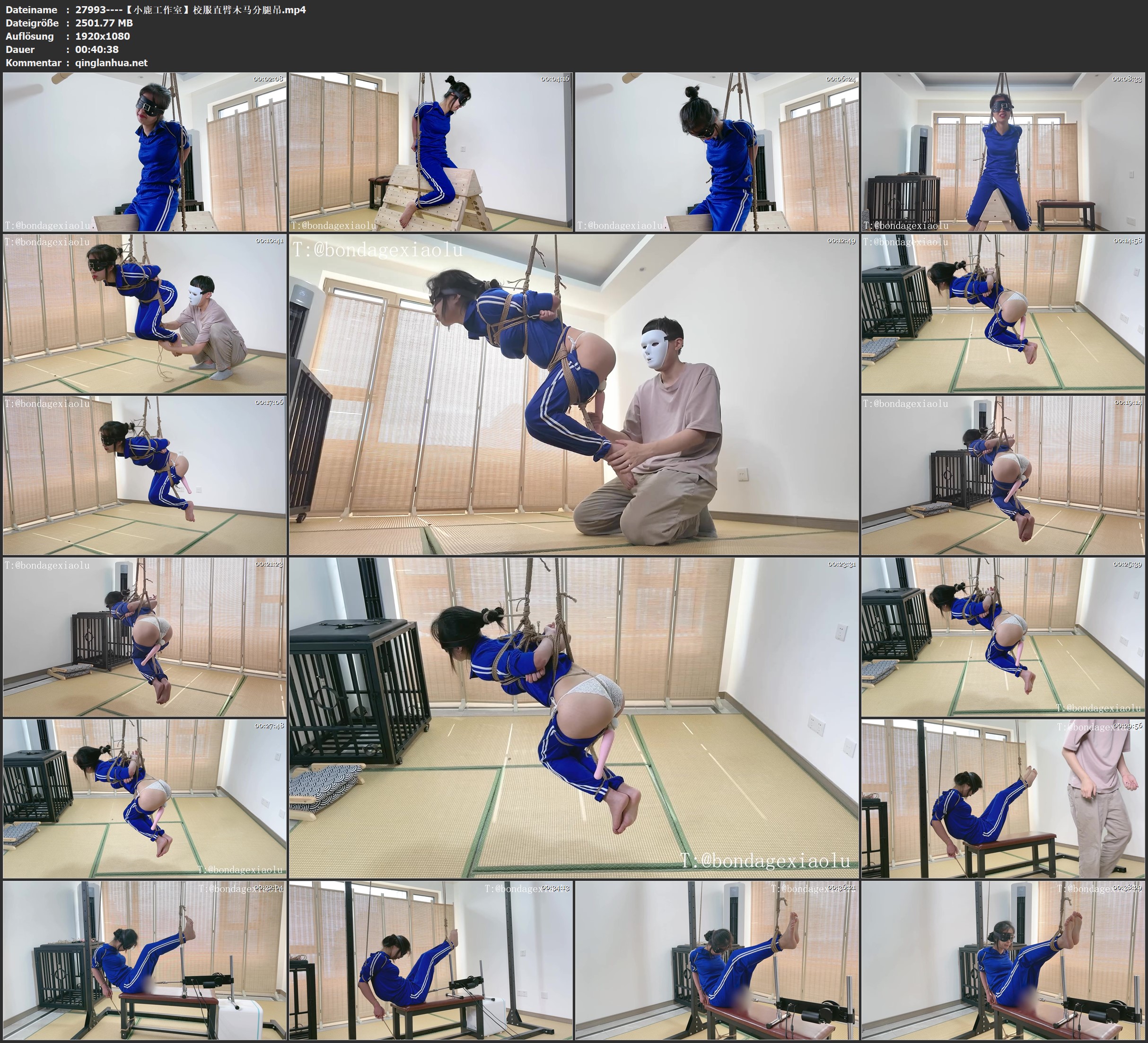Image resolution: width=1148 pixels, height=1043 pixels.
Task: Click the Dateigröße value 2501.77 MB
Action: tap(104, 23)
